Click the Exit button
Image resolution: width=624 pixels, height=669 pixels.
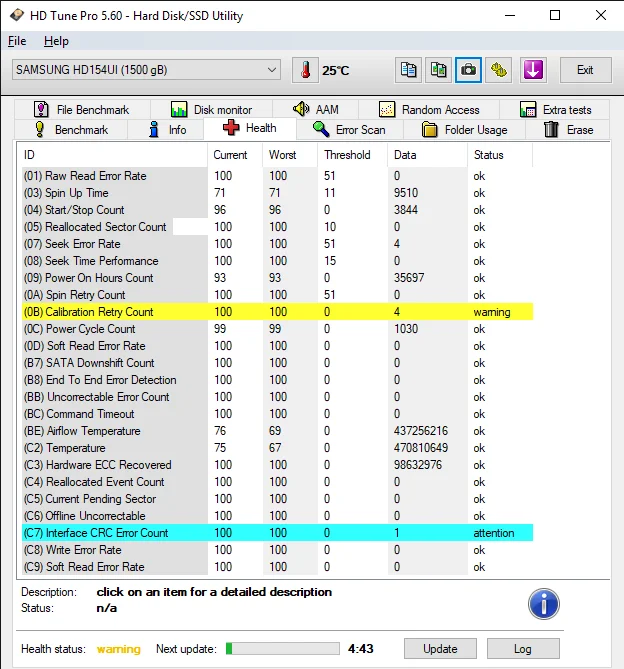585,70
